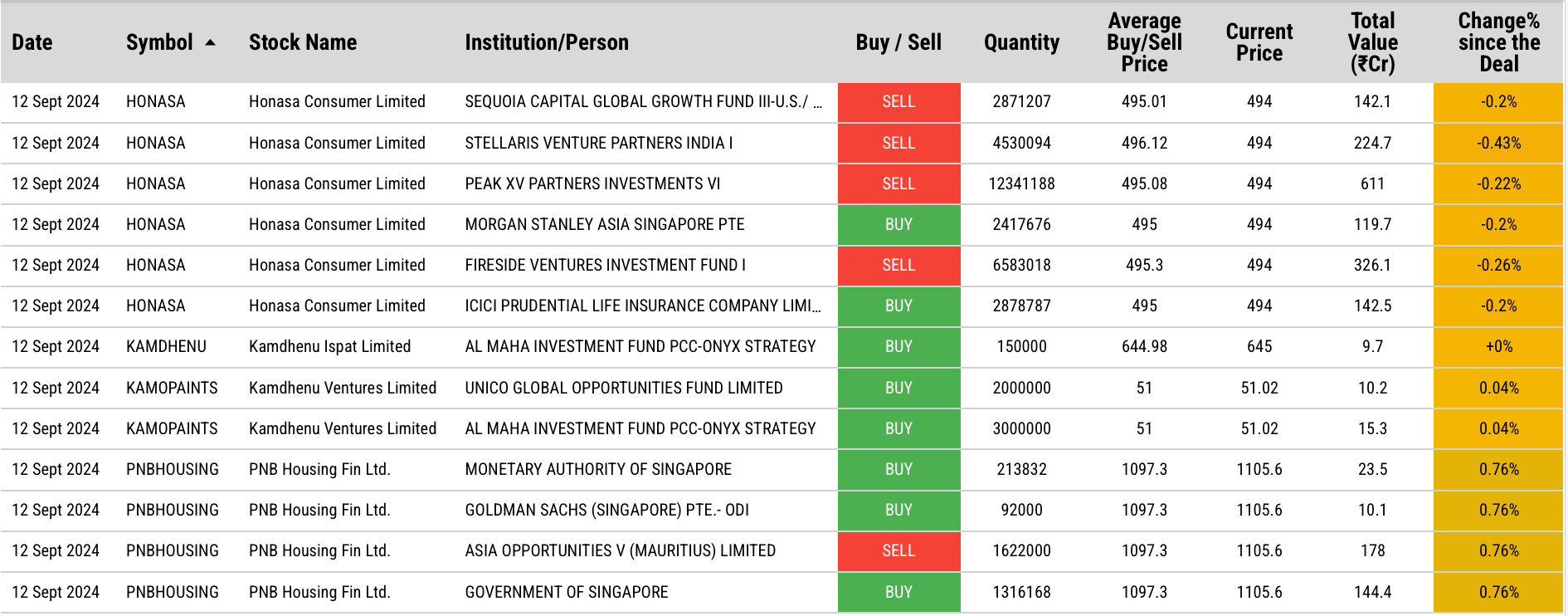The width and height of the screenshot is (1568, 616).
Task: Select quantity 1316168 cell
Action: point(1021,592)
